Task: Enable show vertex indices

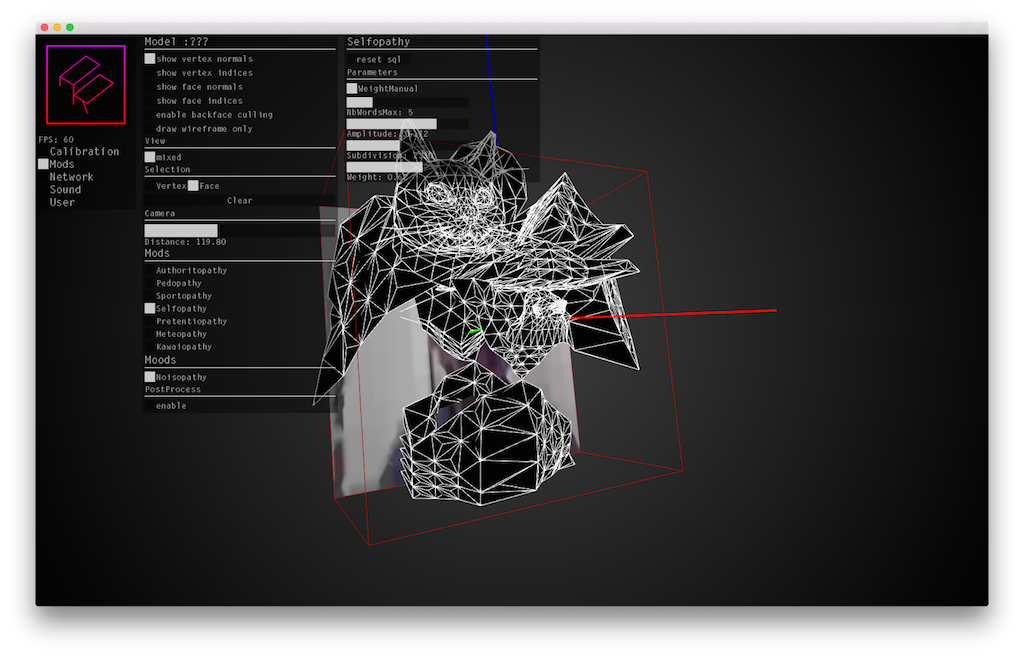Action: point(148,72)
